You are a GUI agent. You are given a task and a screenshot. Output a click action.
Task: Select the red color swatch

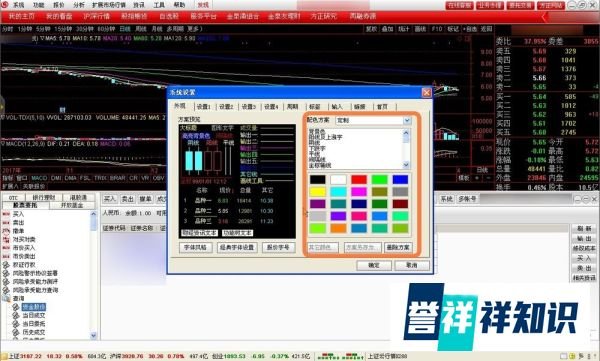tap(359, 179)
